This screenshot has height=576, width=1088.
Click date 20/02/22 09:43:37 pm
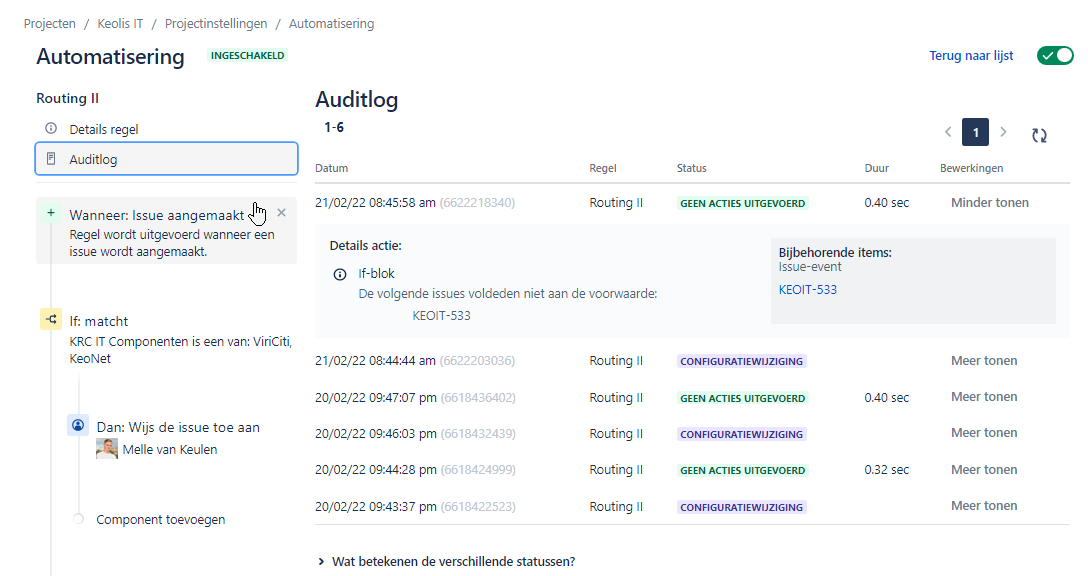click(x=375, y=507)
